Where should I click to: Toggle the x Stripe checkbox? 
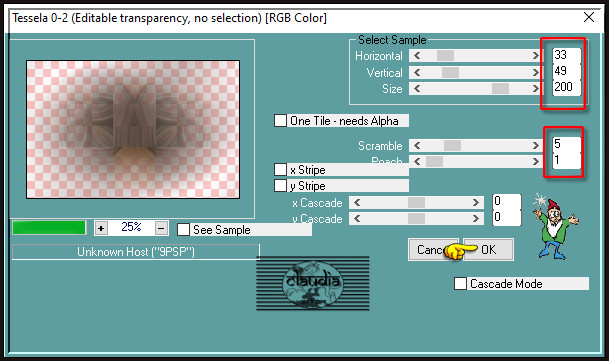(x=280, y=170)
